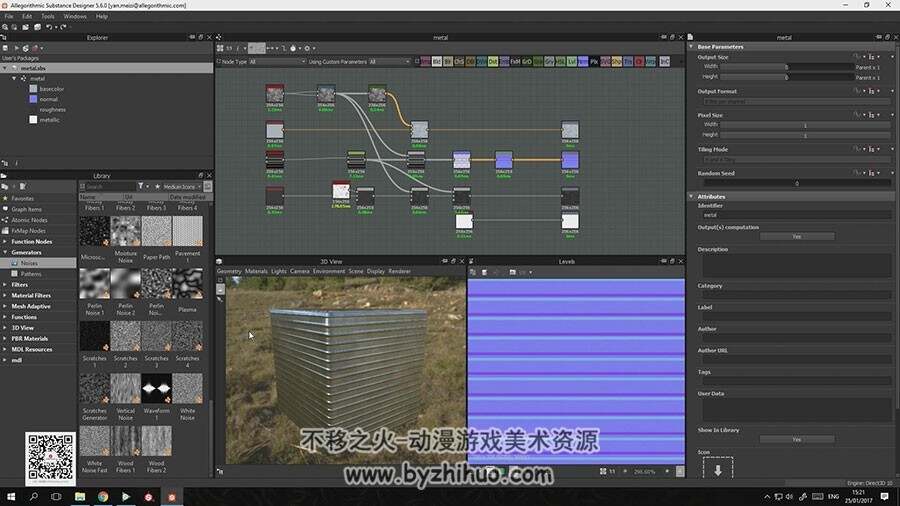This screenshot has height=506, width=900.
Task: Select the Plasma noise thumbnail
Action: [x=187, y=283]
